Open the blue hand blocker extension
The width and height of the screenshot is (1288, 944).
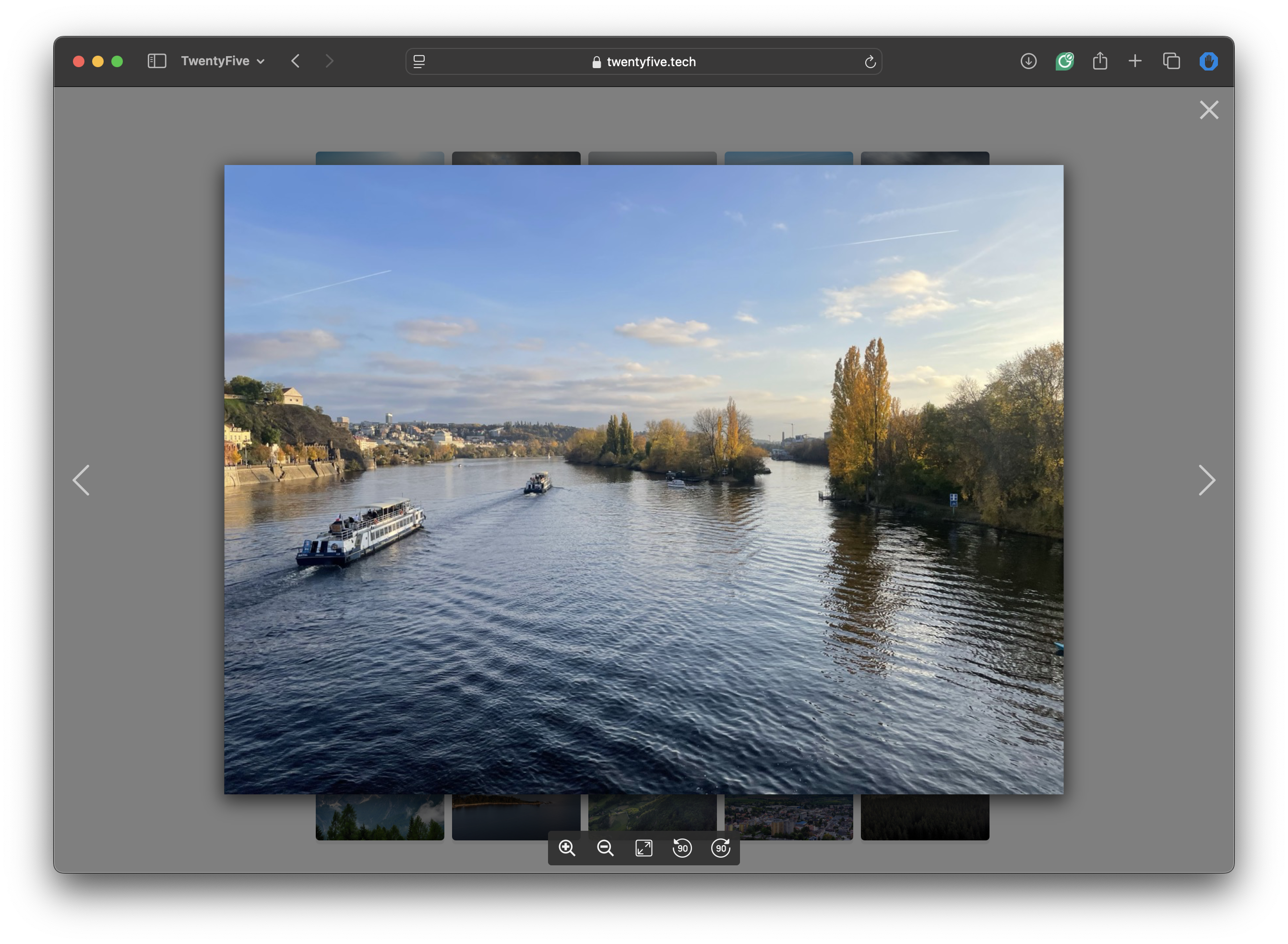pyautogui.click(x=1208, y=61)
